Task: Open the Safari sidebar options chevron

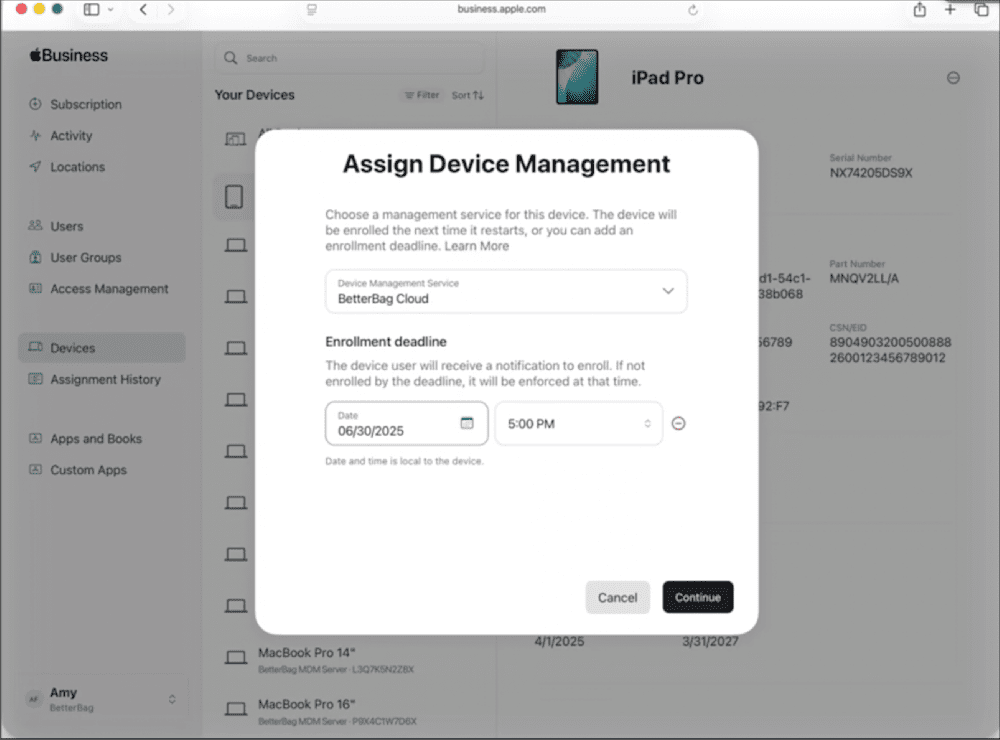Action: 110,10
